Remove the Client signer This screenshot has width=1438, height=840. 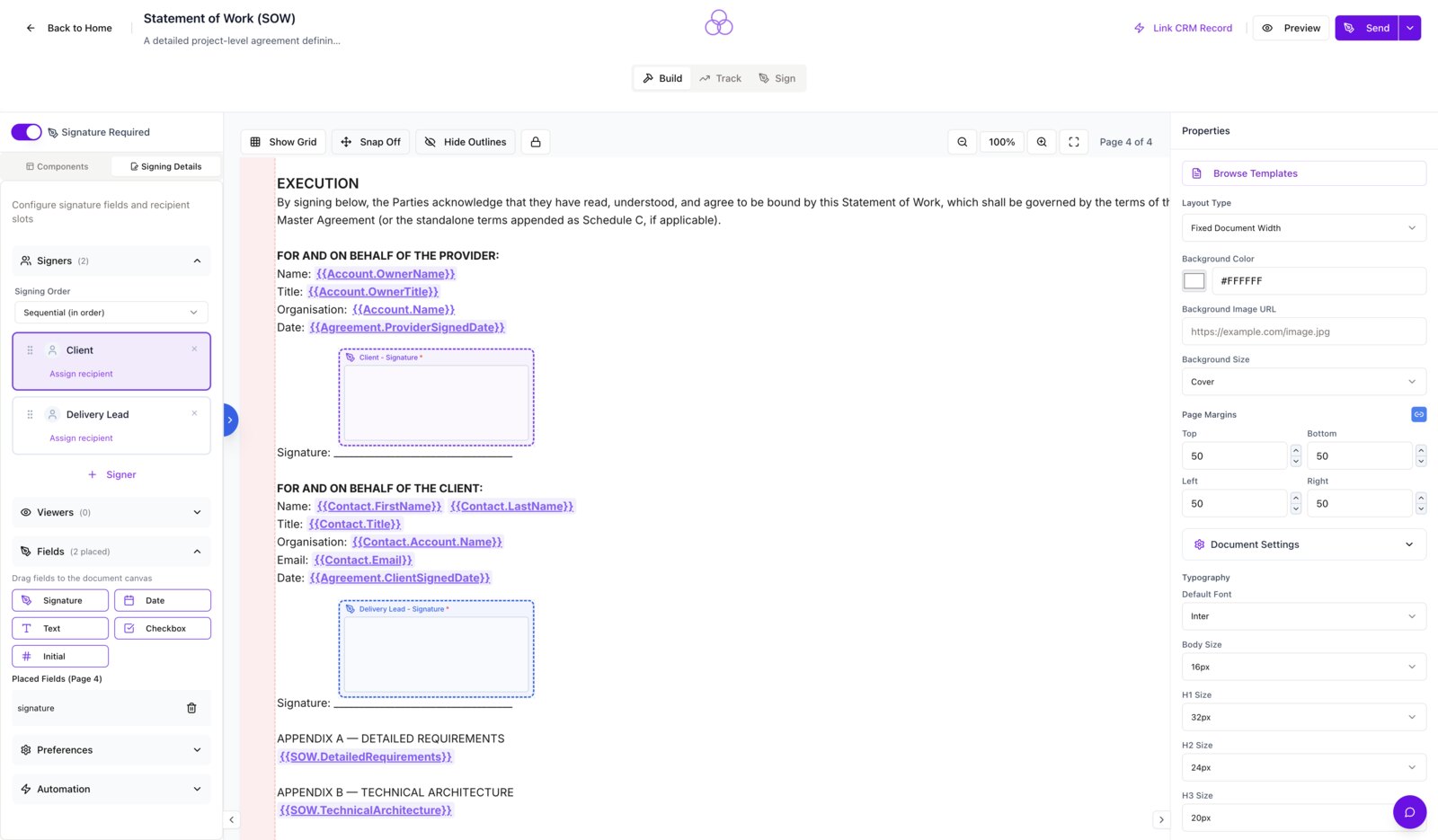tap(194, 349)
